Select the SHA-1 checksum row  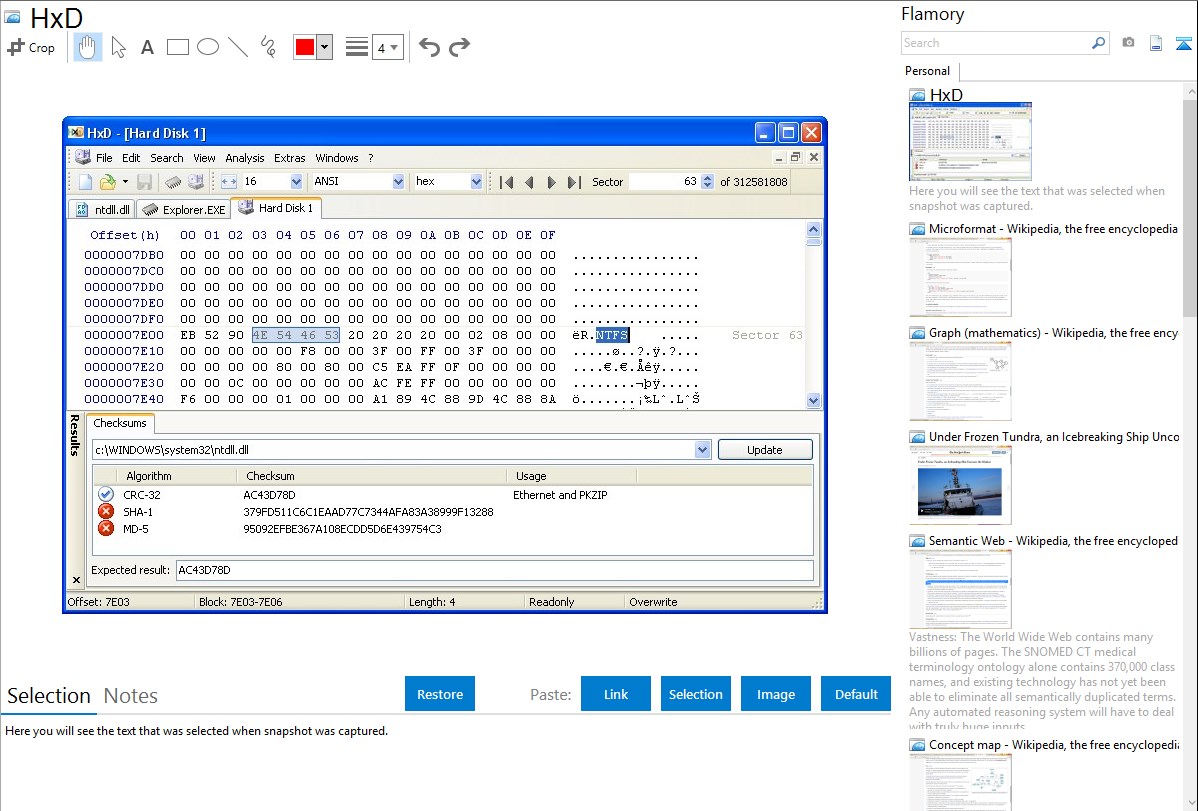coord(453,511)
